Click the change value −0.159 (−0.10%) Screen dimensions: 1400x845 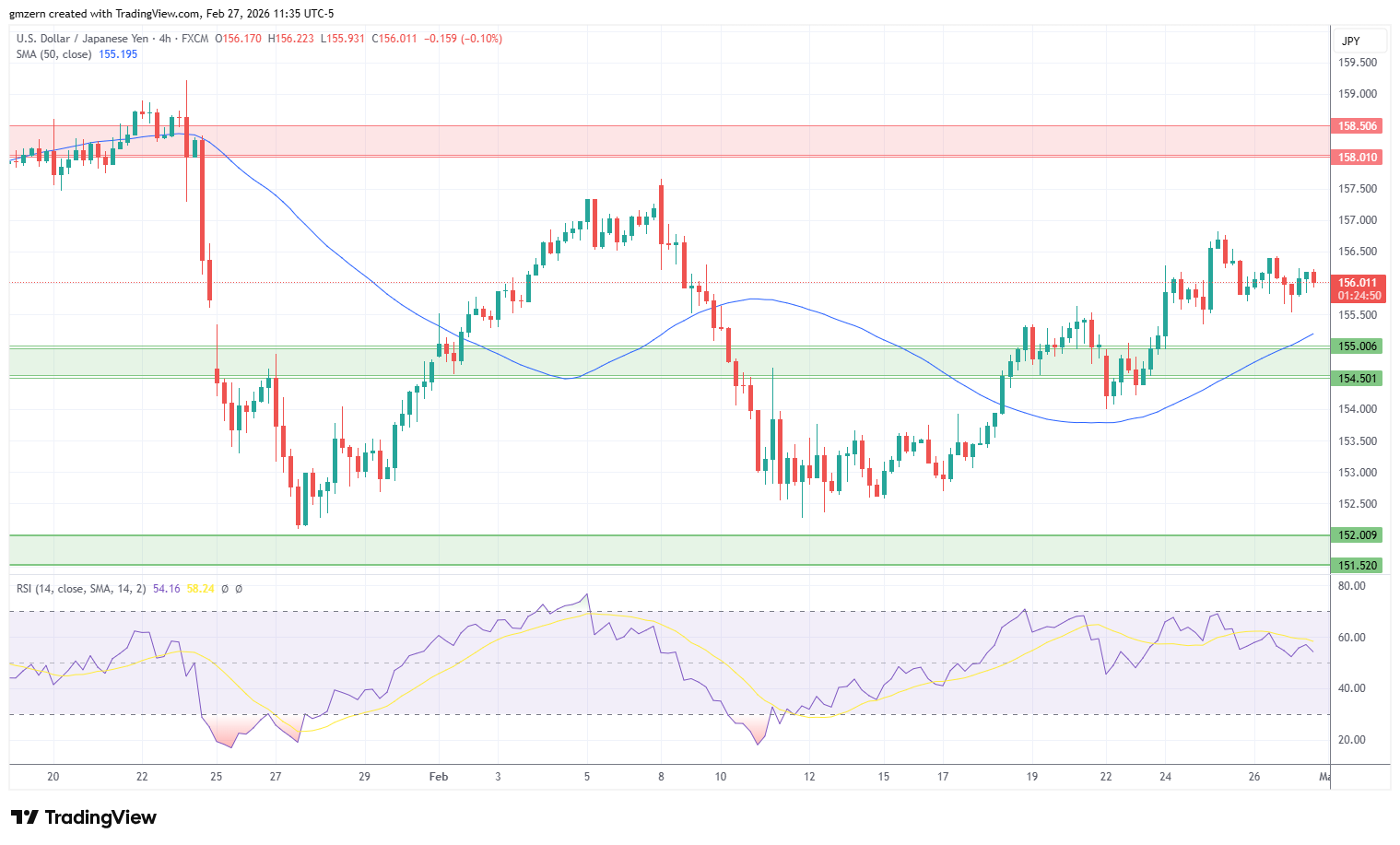pos(463,39)
